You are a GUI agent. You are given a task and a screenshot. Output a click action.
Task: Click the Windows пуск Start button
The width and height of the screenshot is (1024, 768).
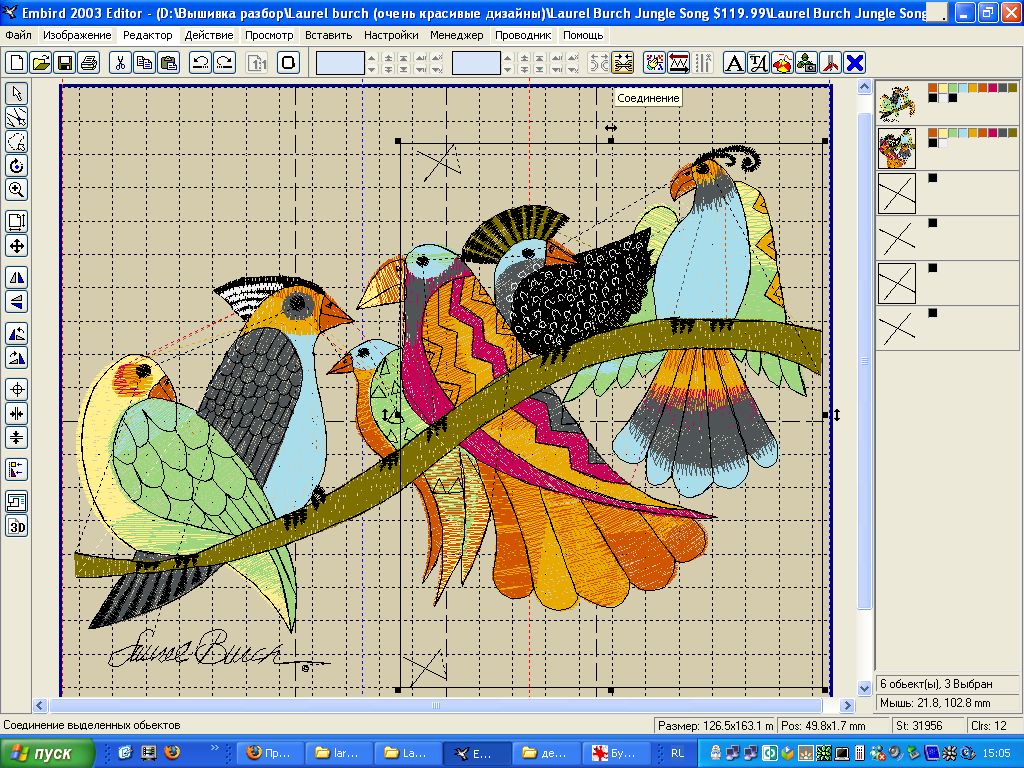pyautogui.click(x=47, y=753)
